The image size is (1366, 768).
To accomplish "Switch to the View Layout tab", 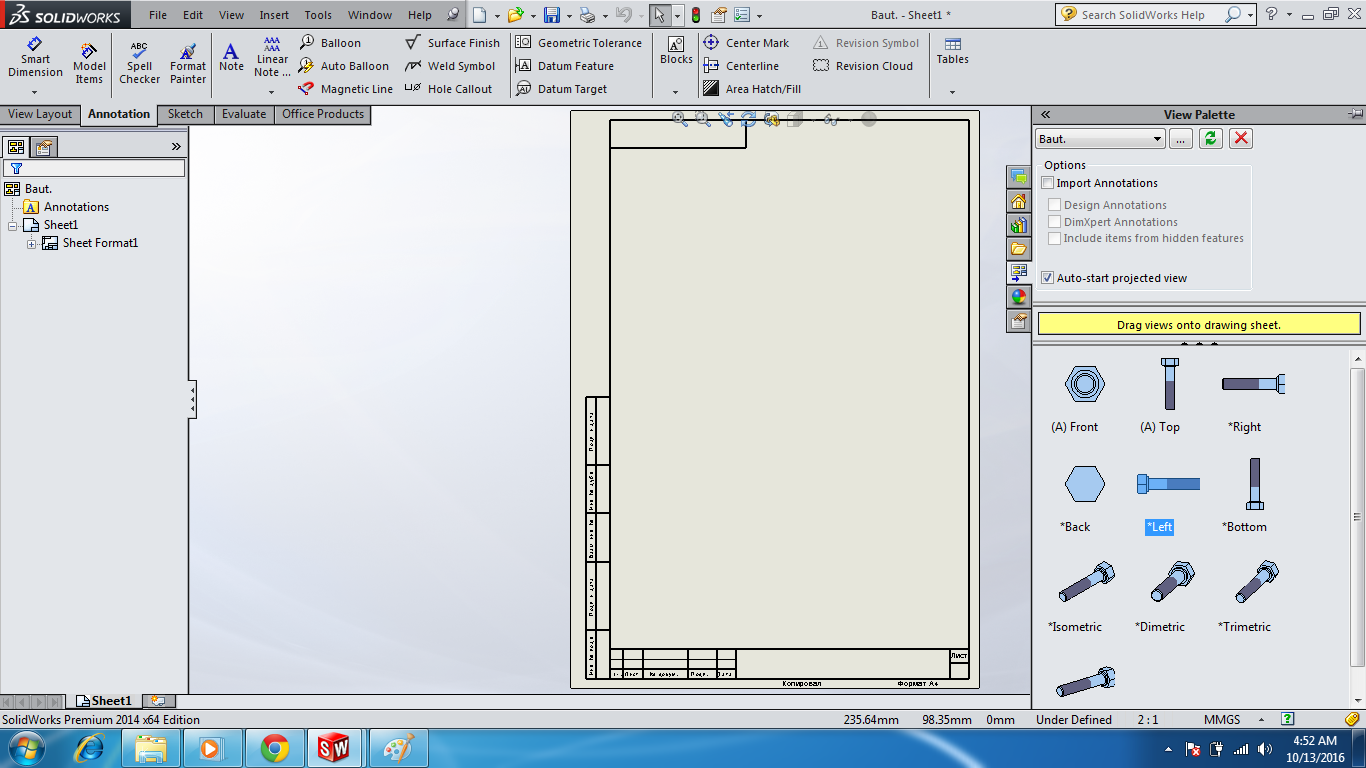I will pos(40,114).
